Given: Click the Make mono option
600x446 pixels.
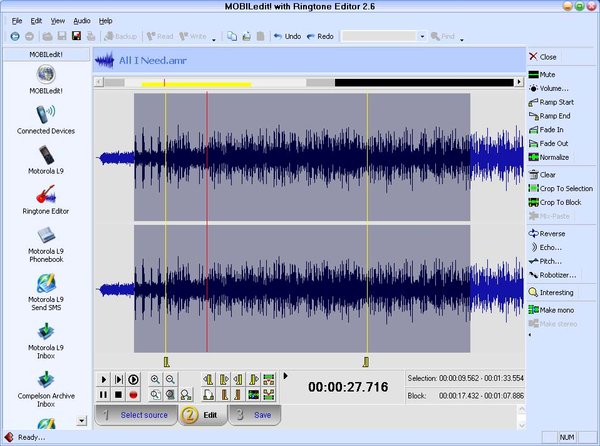Looking at the screenshot, I should (556, 309).
